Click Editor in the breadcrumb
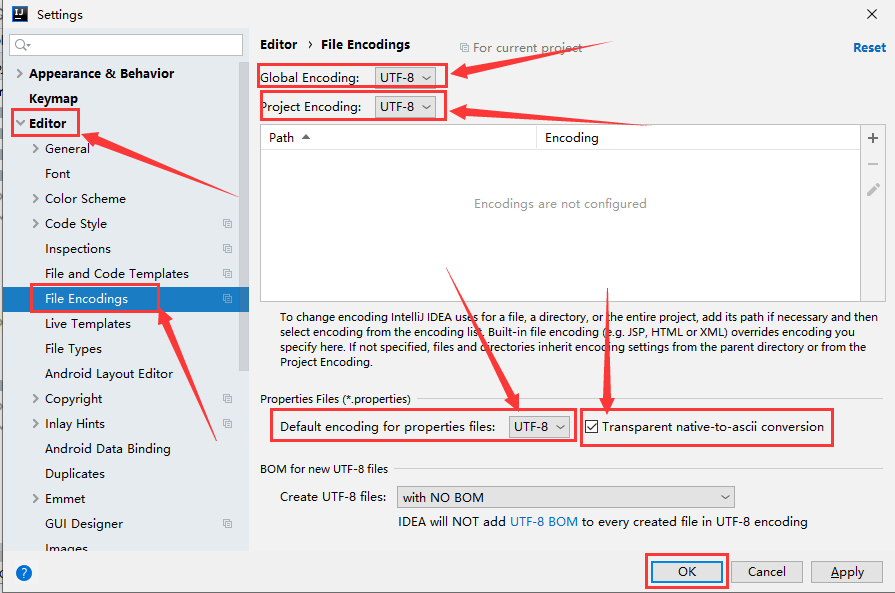 279,45
